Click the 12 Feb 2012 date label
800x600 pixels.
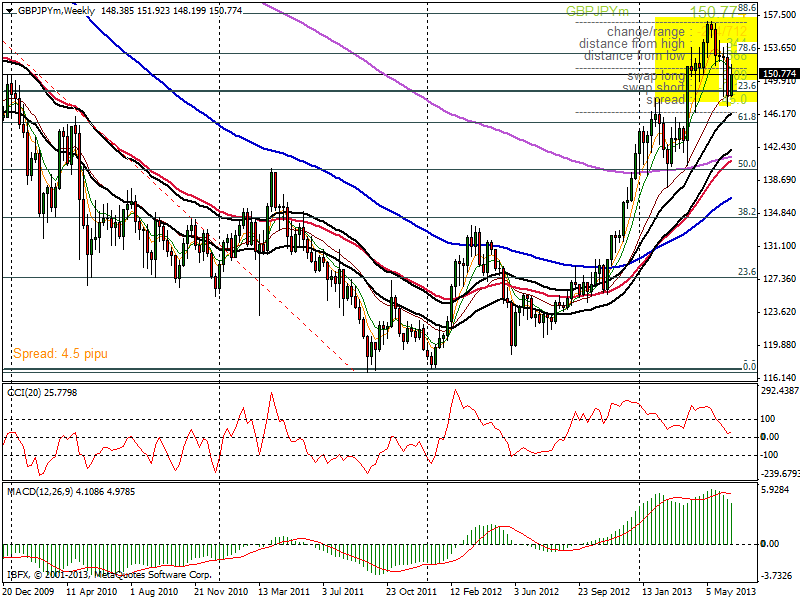click(x=476, y=592)
